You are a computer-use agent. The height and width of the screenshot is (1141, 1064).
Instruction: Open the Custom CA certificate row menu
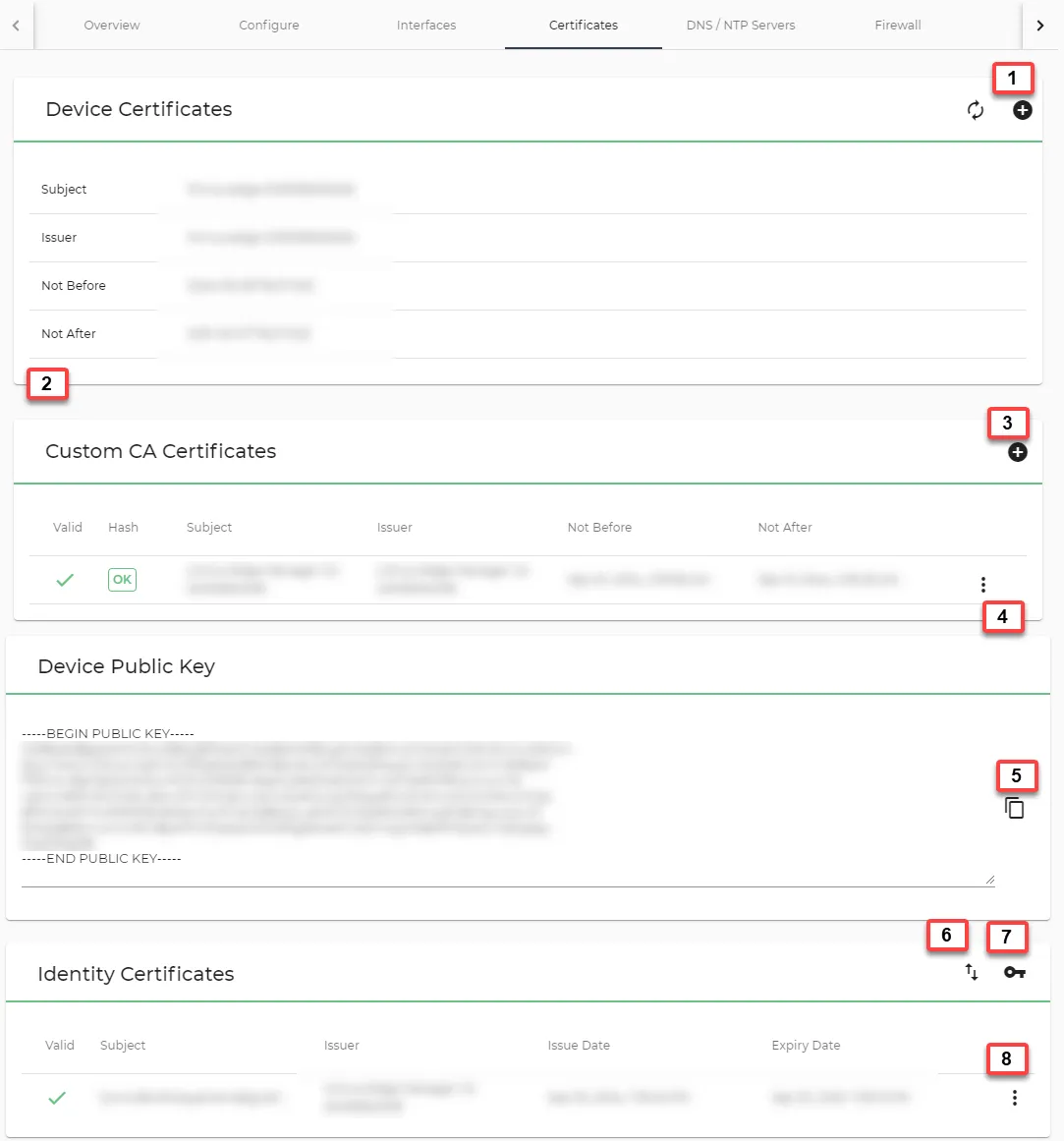[983, 585]
